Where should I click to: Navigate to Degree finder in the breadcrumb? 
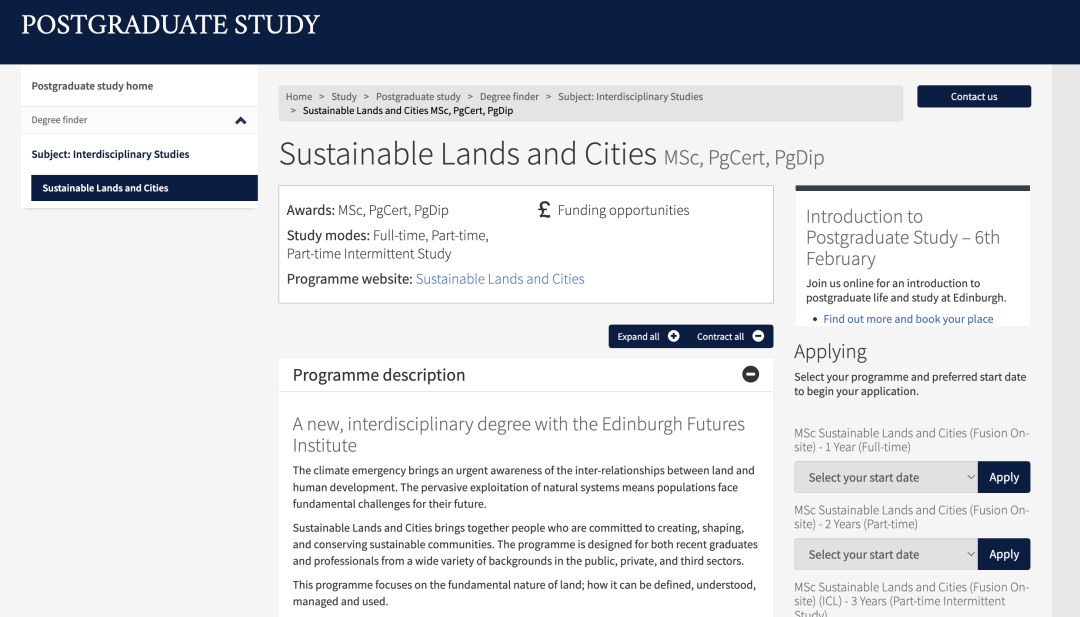coord(509,97)
